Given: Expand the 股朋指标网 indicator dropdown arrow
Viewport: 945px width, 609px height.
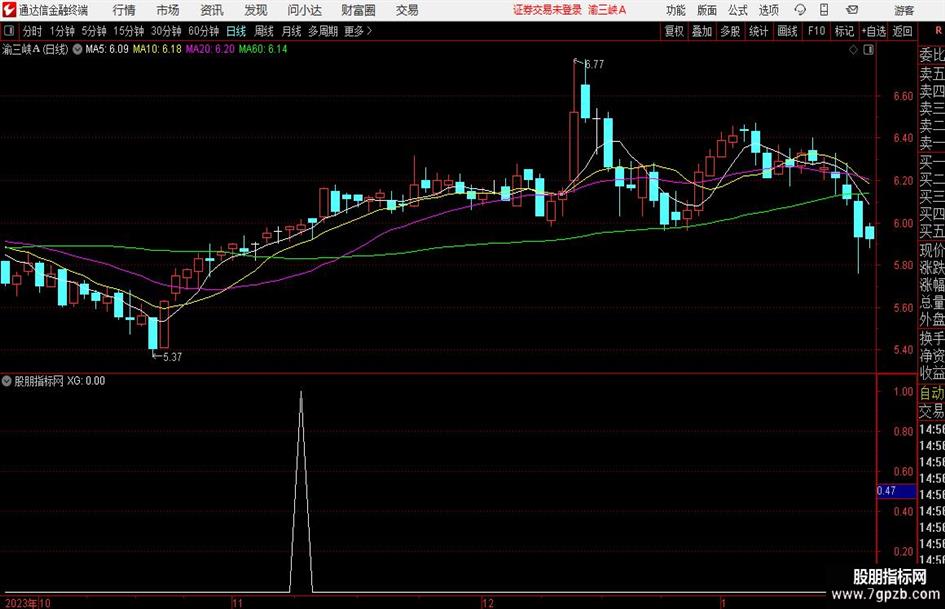Looking at the screenshot, I should pyautogui.click(x=7, y=381).
